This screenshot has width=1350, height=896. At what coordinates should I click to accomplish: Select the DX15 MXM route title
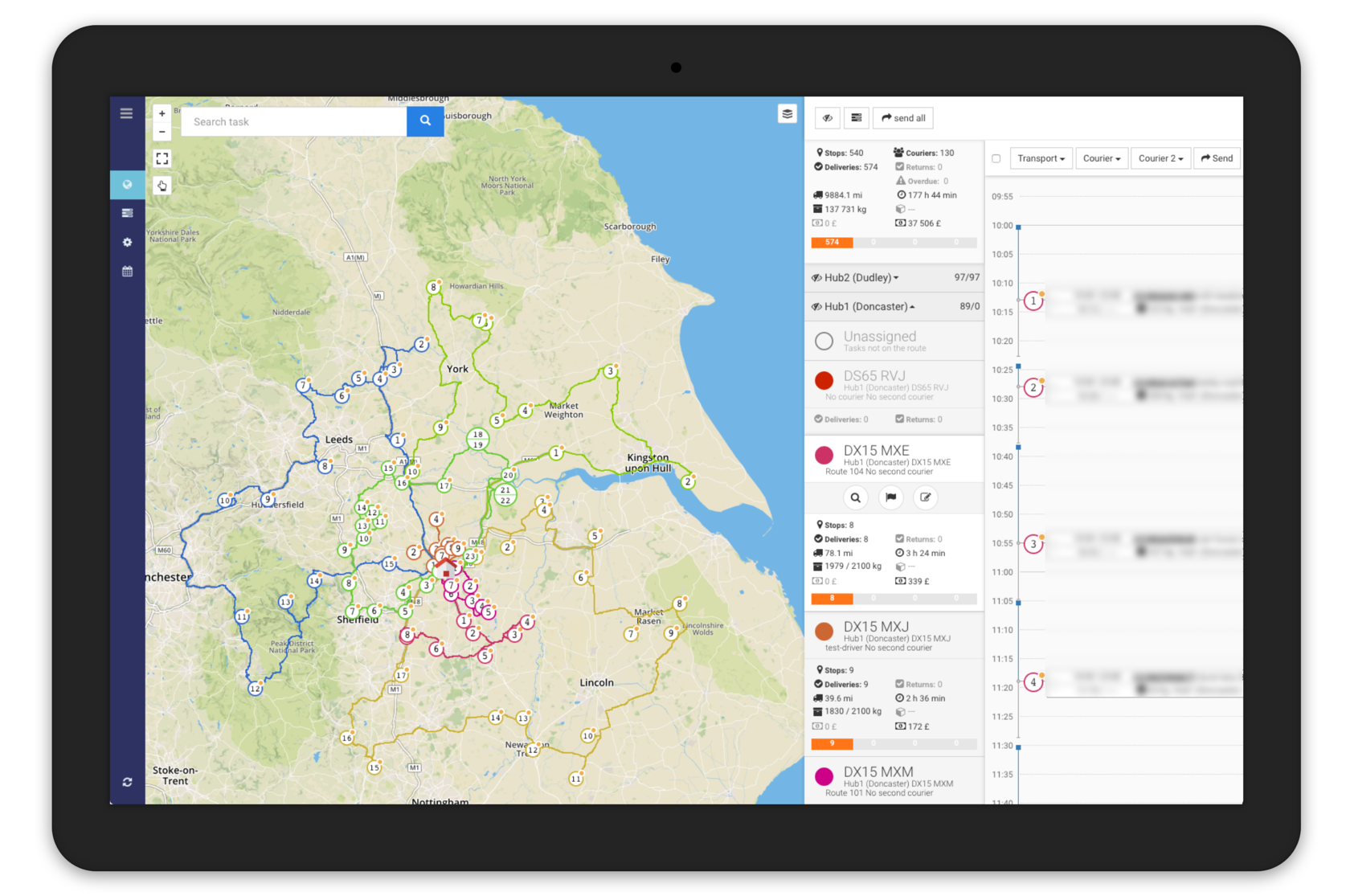(878, 772)
